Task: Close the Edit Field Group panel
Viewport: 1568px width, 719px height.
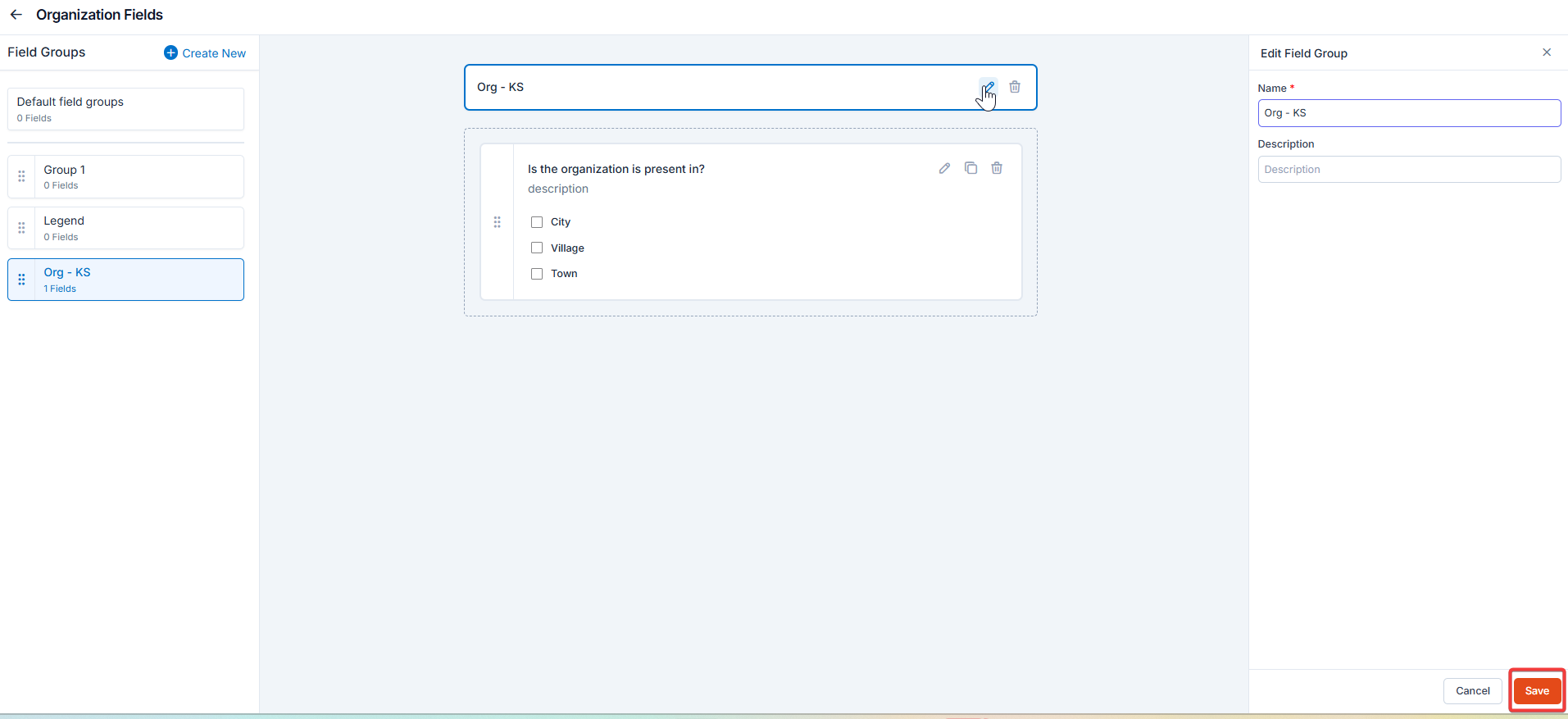Action: [x=1547, y=52]
